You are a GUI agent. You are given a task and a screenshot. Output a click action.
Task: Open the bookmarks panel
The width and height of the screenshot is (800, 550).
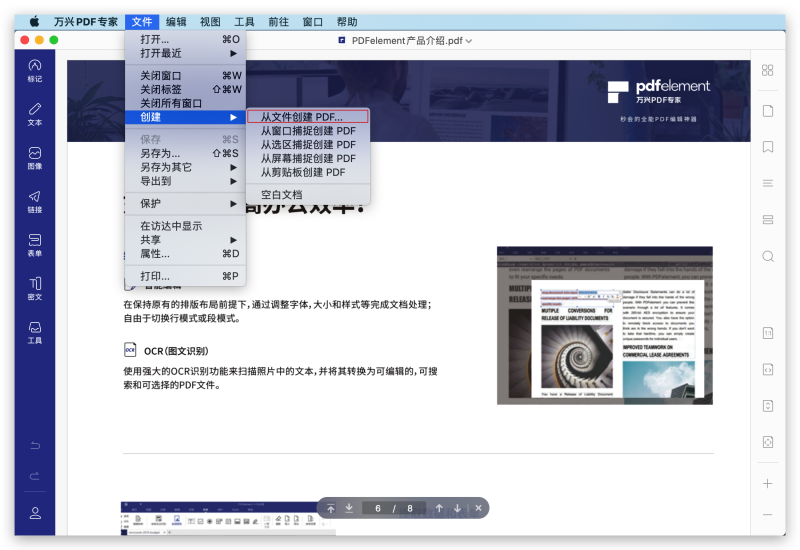[767, 147]
